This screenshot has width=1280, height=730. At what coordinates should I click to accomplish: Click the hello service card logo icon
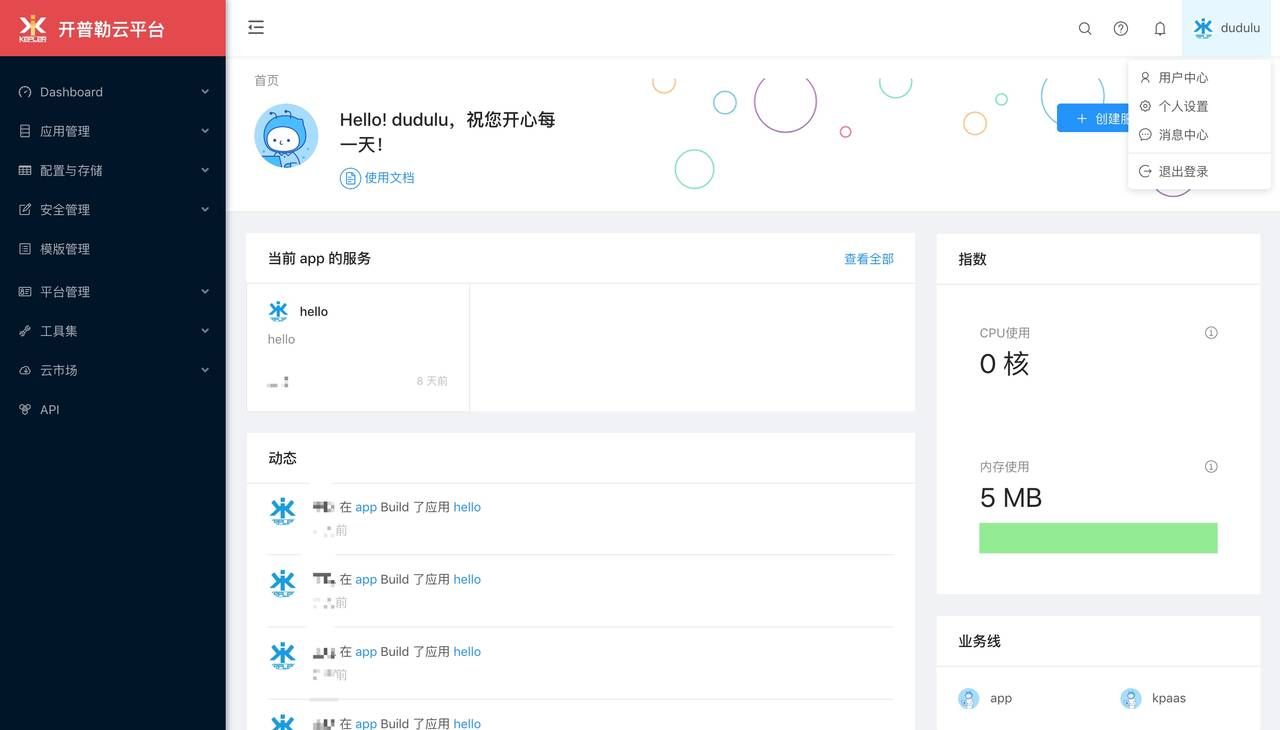tap(278, 311)
